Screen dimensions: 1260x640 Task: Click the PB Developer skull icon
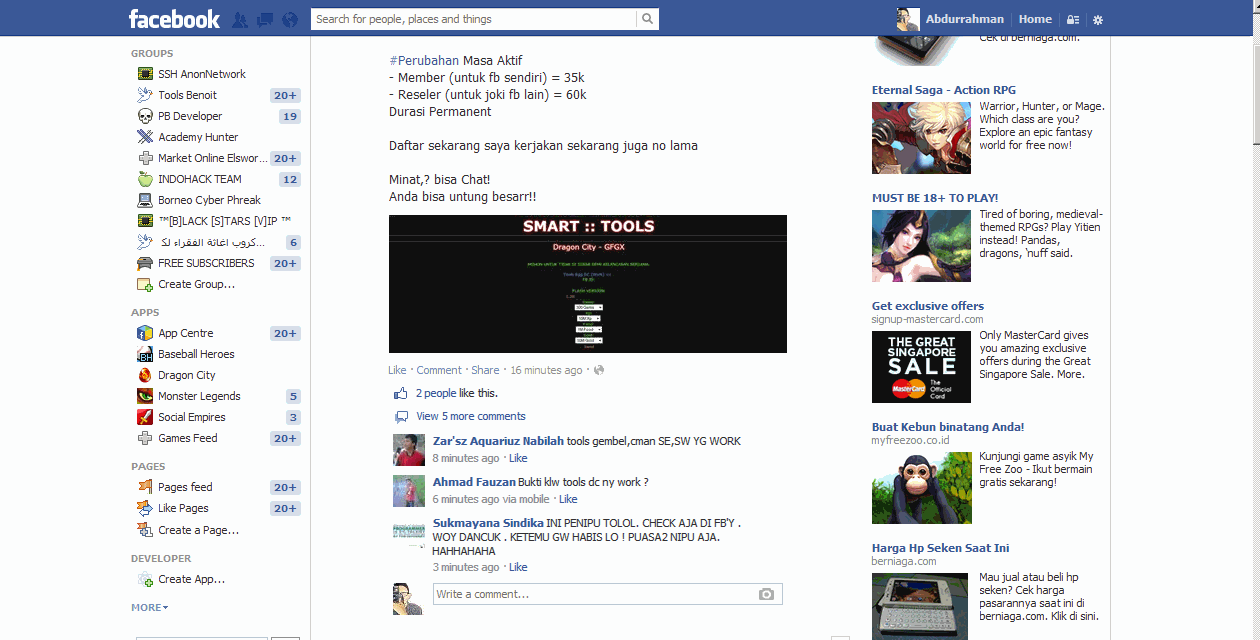(x=145, y=116)
